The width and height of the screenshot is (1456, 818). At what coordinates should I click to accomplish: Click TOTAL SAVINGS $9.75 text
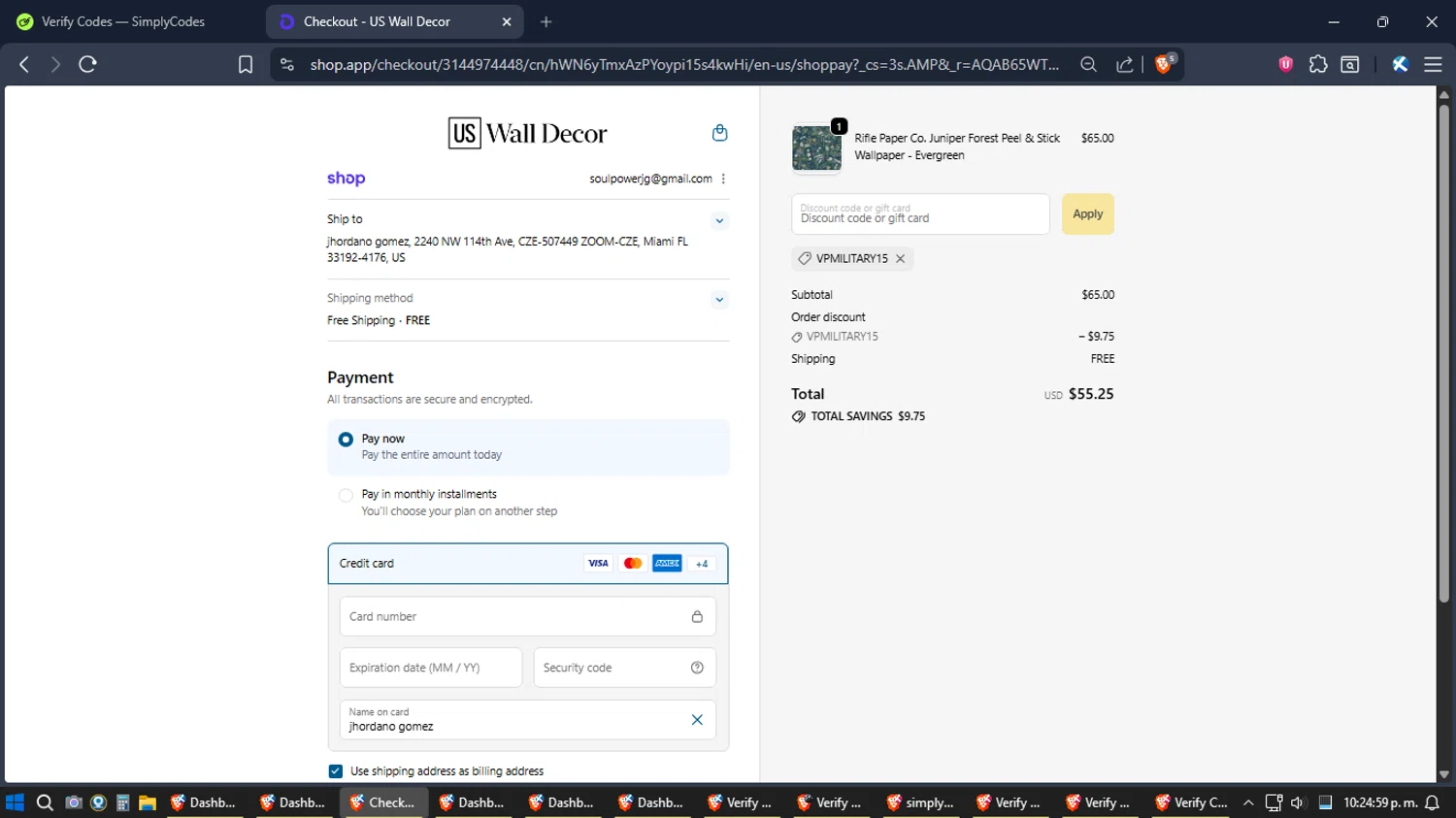click(868, 416)
